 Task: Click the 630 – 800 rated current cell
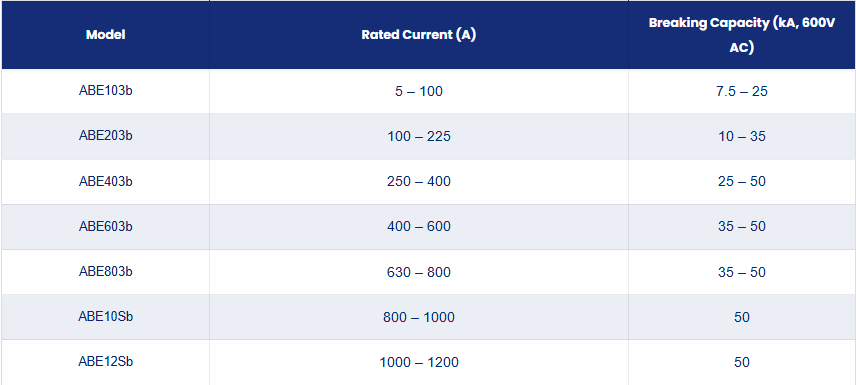(419, 272)
